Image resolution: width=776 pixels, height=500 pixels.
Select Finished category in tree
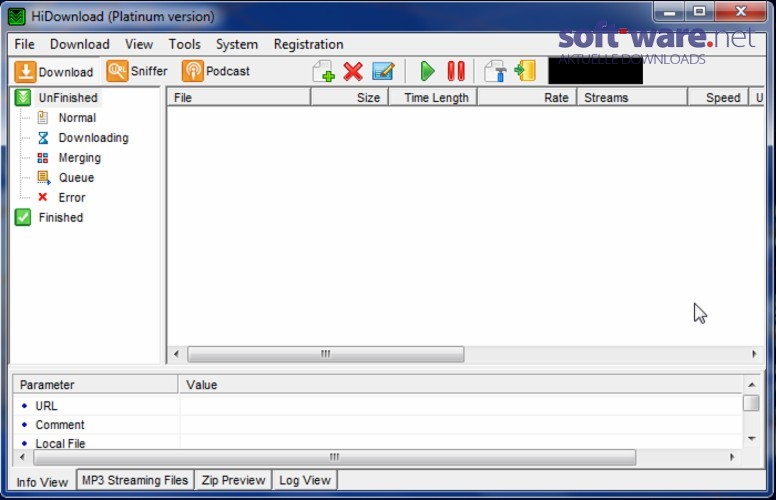point(61,218)
